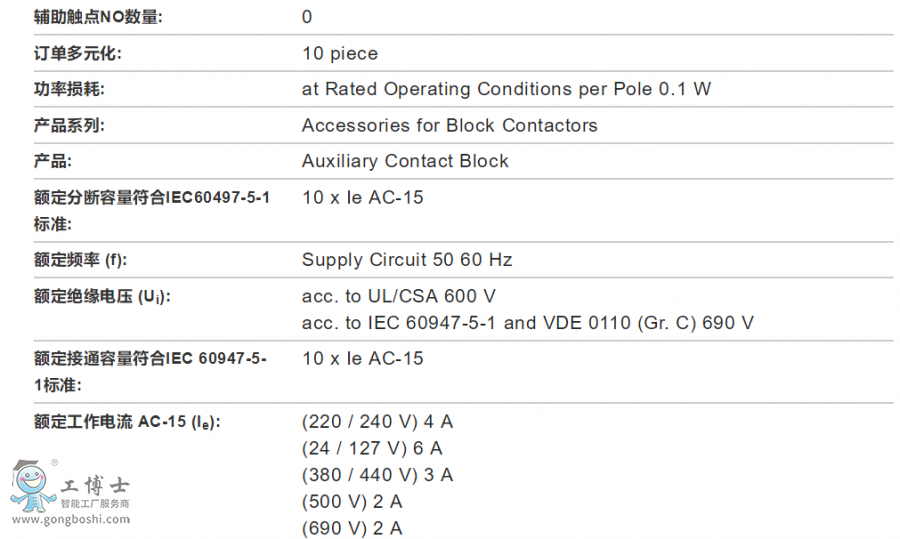Select the 额定频率 (f) label

point(80,260)
